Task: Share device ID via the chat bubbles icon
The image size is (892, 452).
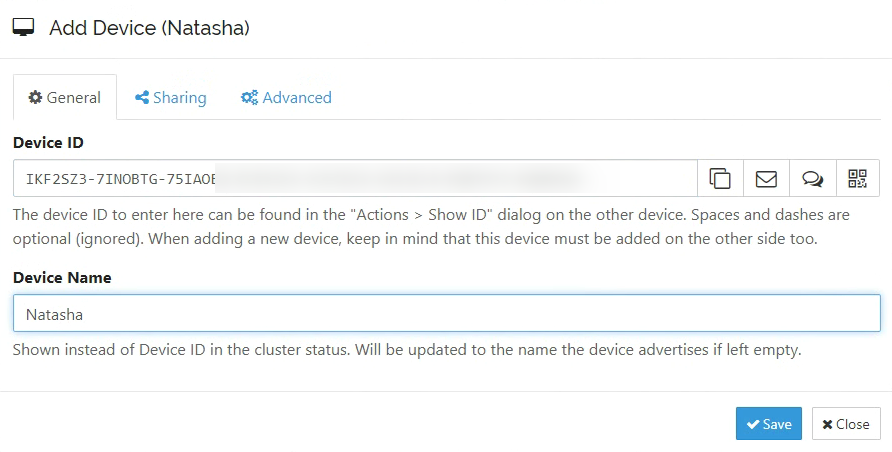Action: tap(812, 179)
